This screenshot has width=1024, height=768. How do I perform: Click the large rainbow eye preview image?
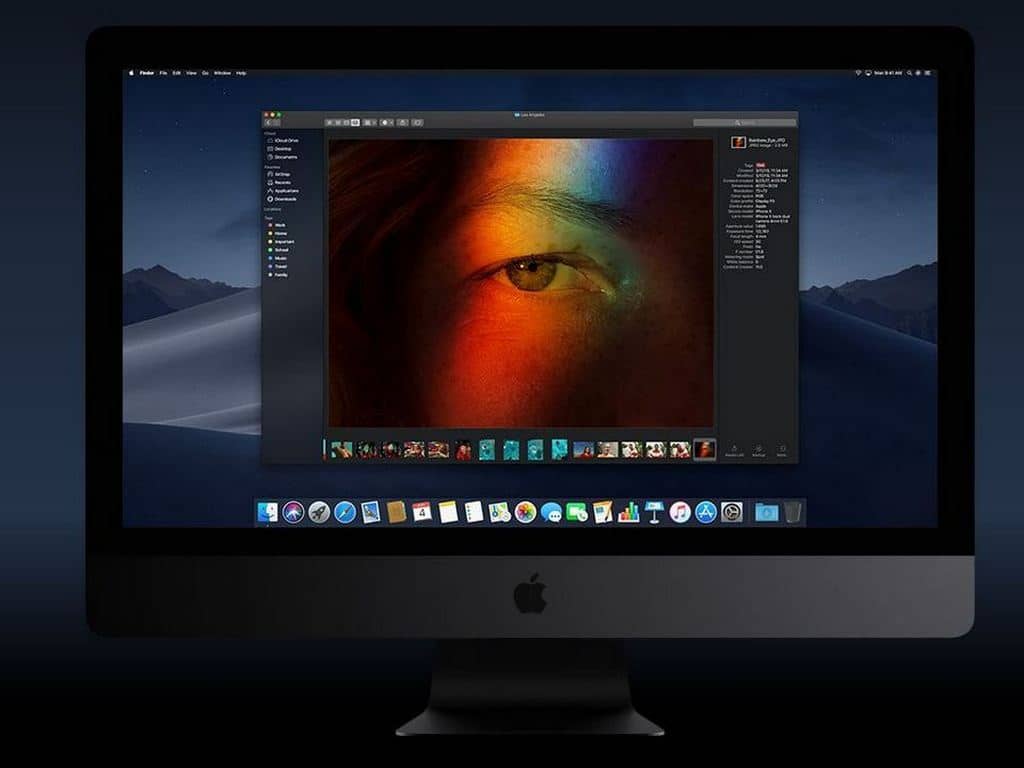[520, 283]
